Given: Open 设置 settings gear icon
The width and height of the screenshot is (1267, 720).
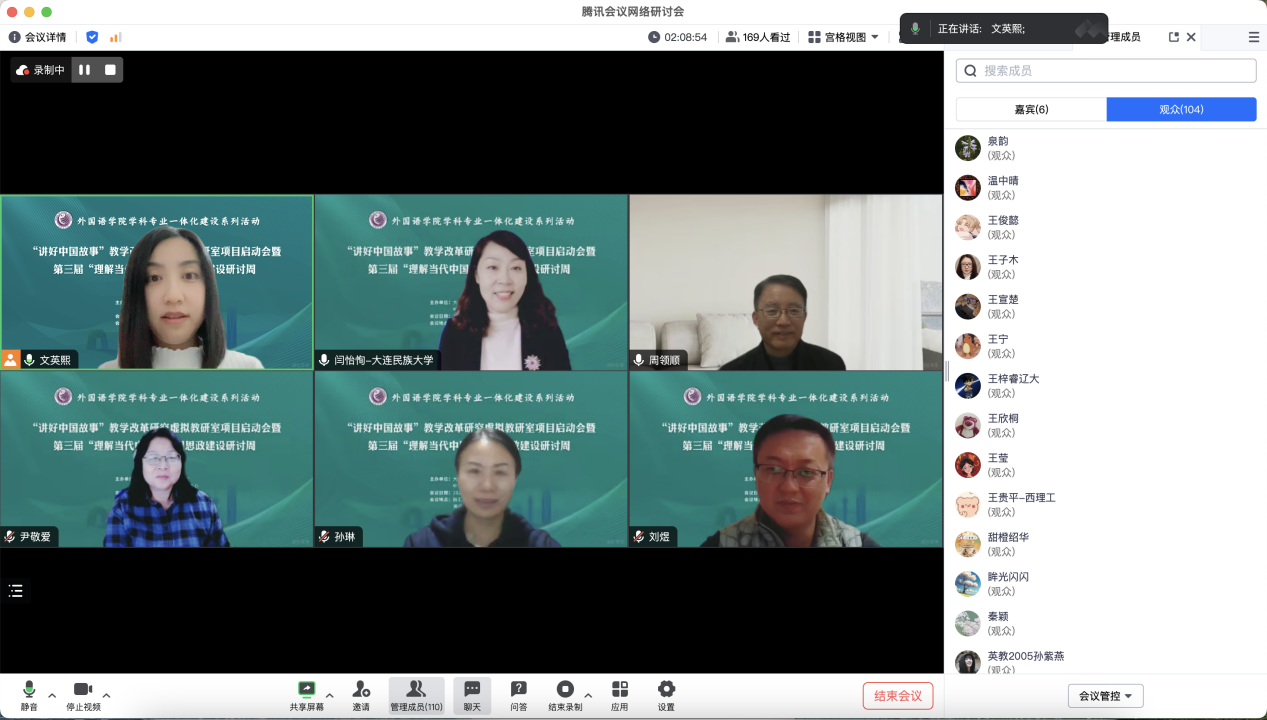Looking at the screenshot, I should (x=666, y=690).
